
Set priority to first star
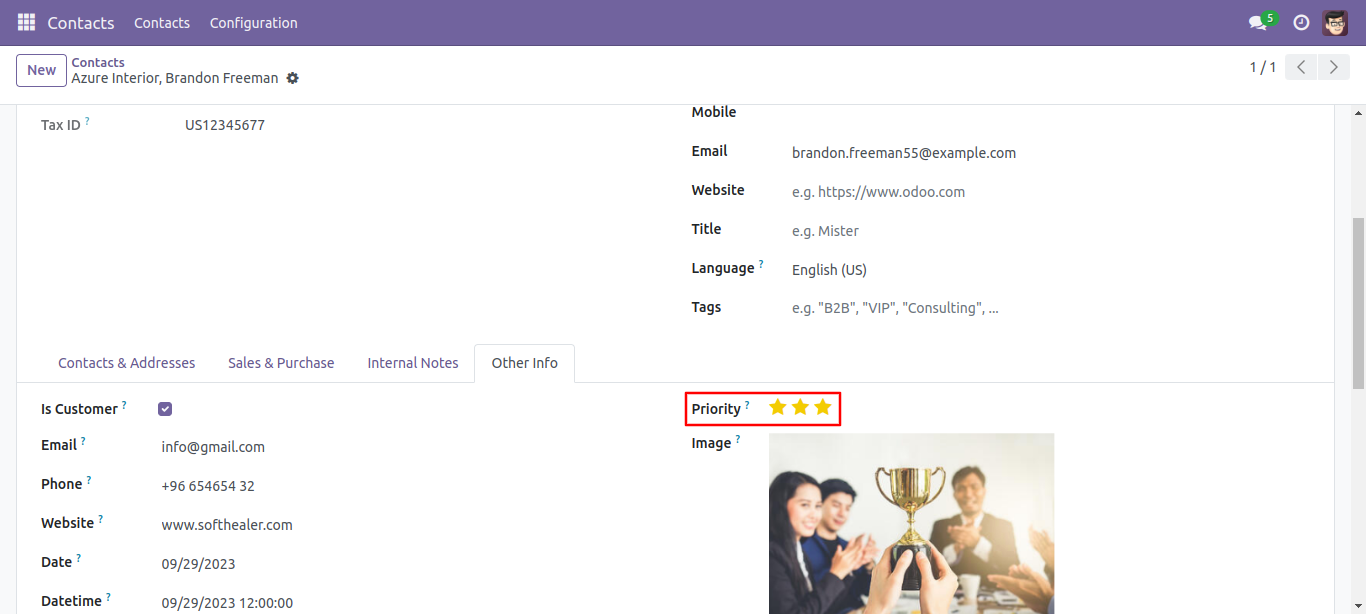[x=778, y=407]
